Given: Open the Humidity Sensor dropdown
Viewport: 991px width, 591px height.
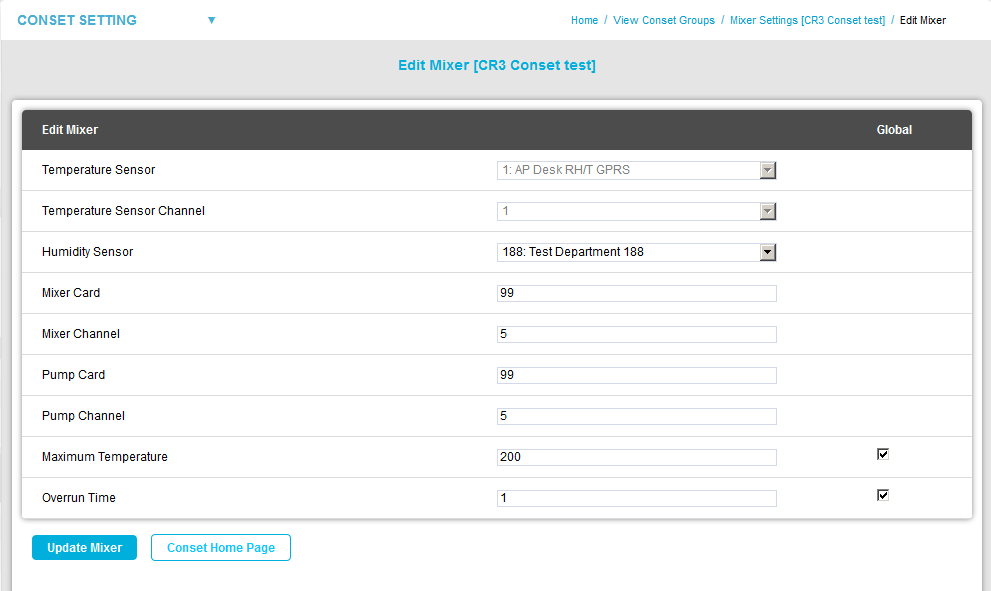Looking at the screenshot, I should [x=636, y=252].
